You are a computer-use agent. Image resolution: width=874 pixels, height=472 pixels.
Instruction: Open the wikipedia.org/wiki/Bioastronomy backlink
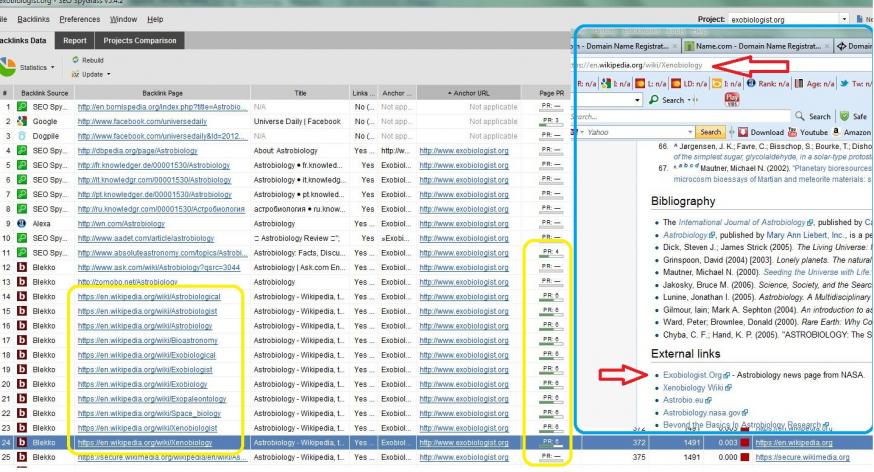click(148, 340)
